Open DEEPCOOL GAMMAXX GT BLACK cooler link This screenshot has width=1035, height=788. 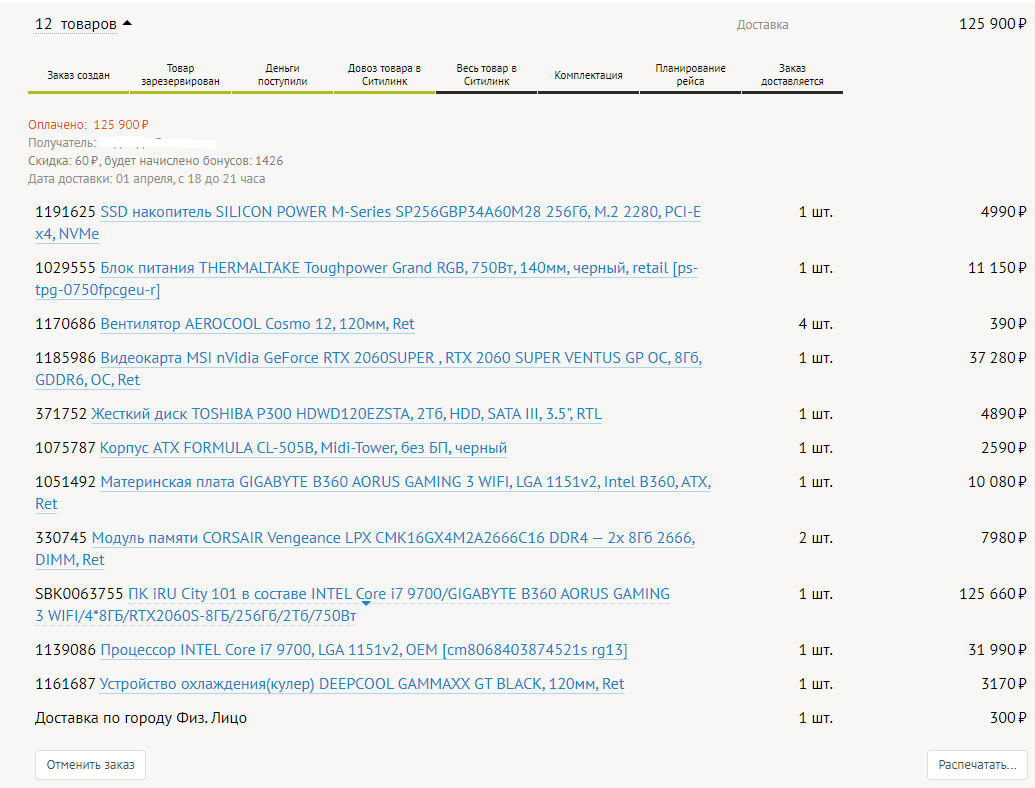point(362,684)
